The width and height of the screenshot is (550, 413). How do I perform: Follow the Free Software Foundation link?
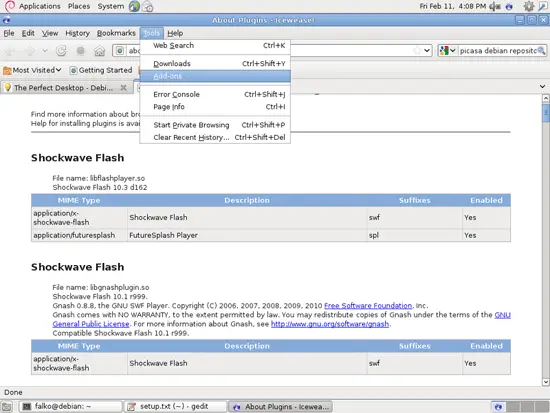[x=368, y=306]
